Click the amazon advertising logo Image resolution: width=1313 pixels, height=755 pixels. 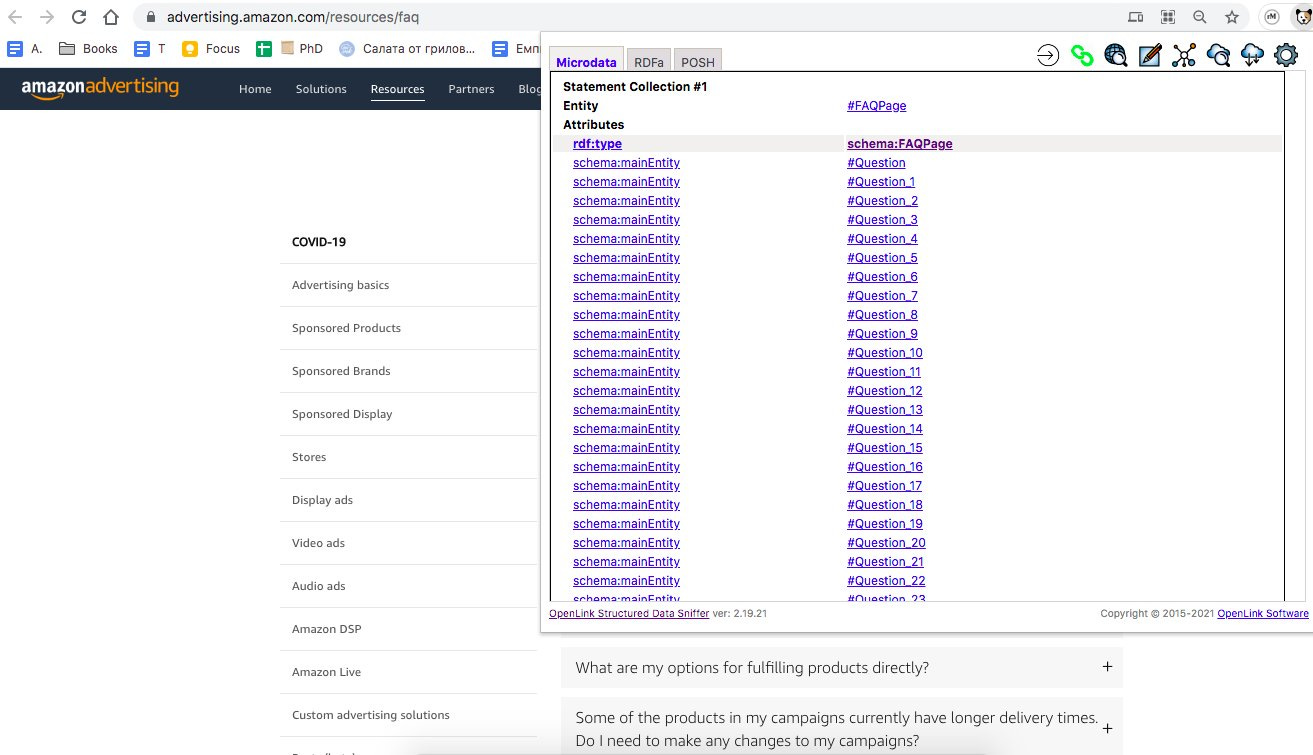(100, 88)
